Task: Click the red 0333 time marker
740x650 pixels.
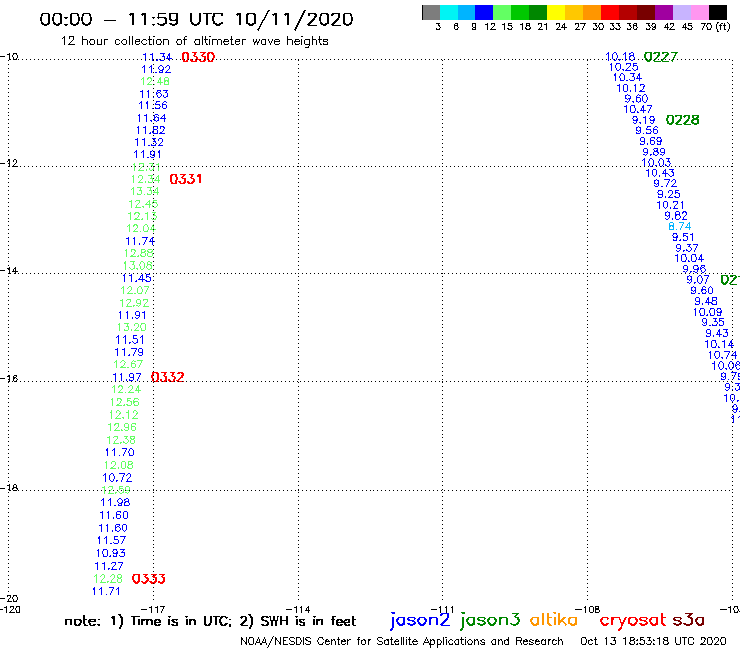Action: [149, 579]
